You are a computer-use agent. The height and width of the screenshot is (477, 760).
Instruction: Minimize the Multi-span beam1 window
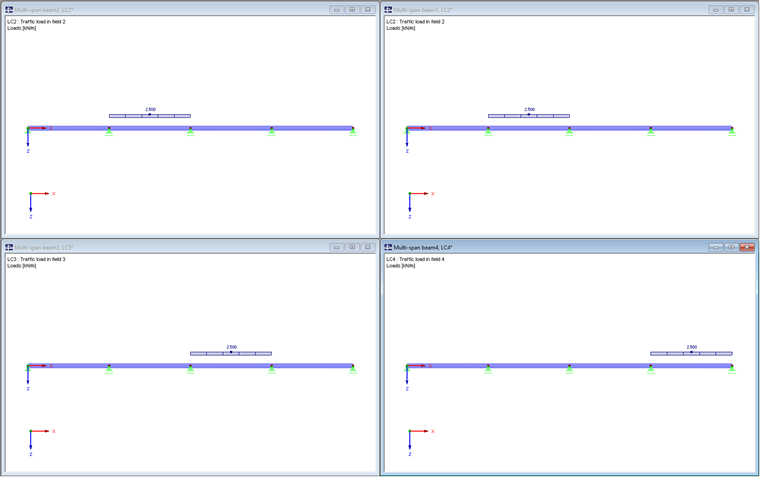[x=715, y=10]
